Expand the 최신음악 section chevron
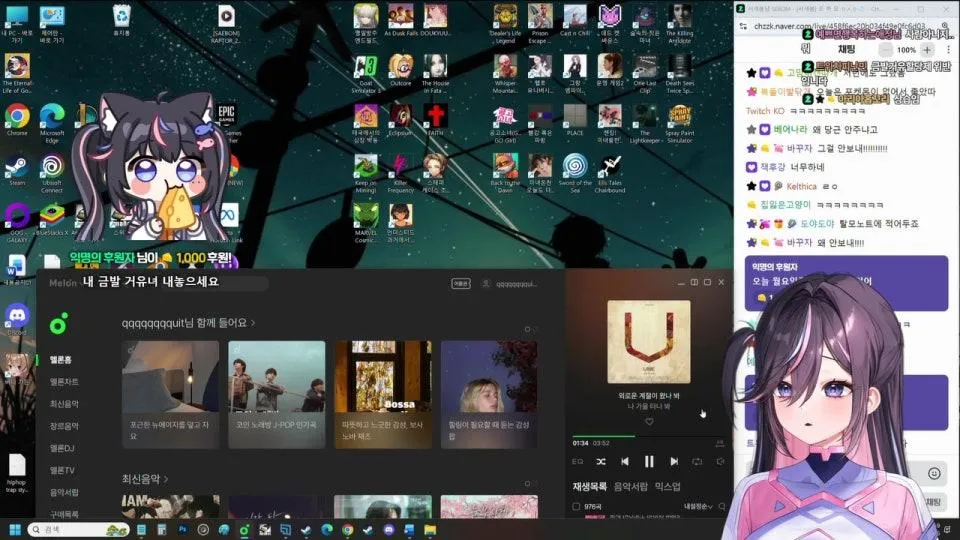Viewport: 960px width, 540px height. pos(166,479)
